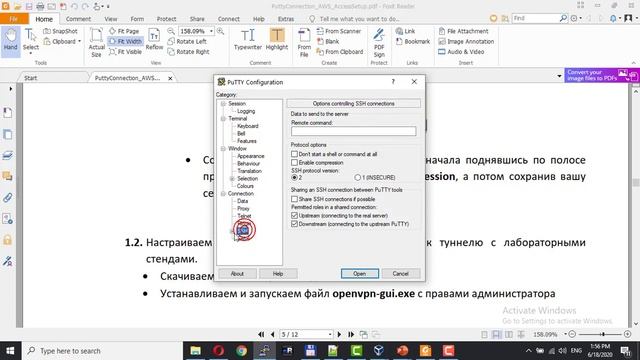Select SSH protocol version 2
This screenshot has height=360, width=640.
click(294, 178)
